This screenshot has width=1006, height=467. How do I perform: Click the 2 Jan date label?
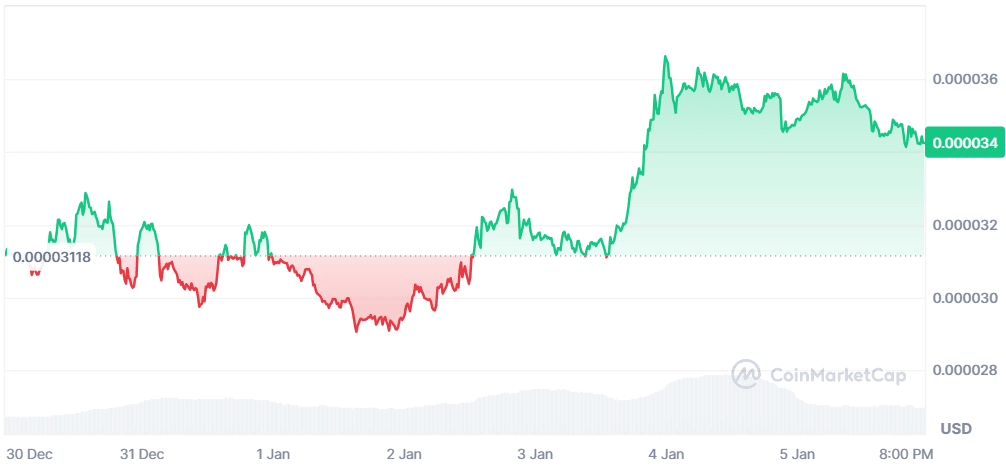(404, 454)
